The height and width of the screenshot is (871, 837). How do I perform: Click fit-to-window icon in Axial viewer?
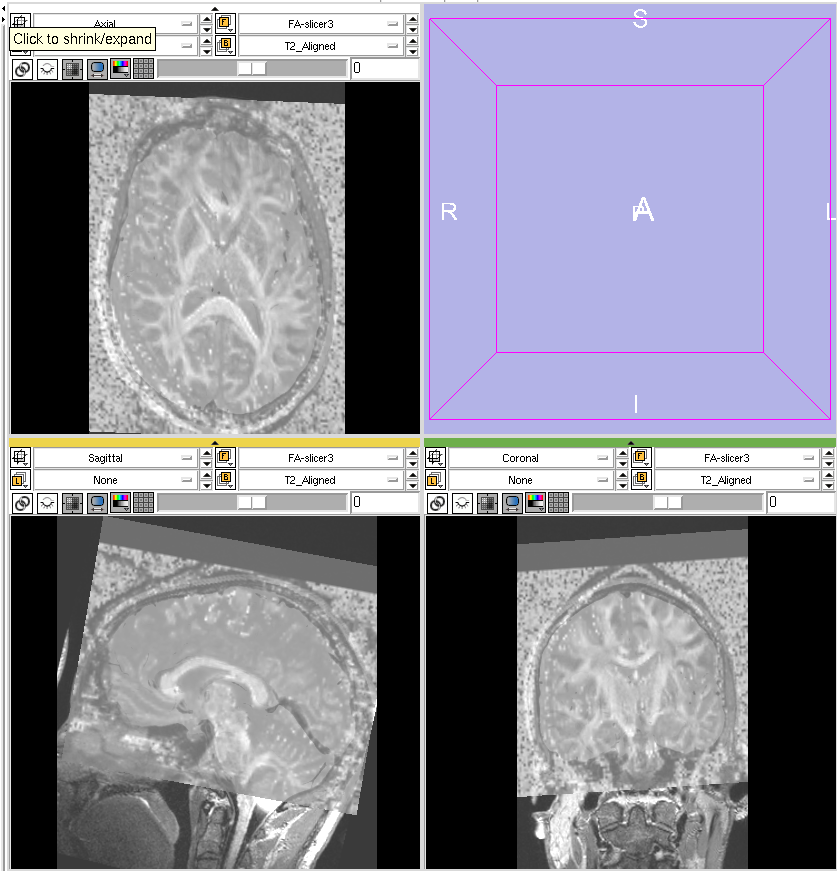click(x=71, y=69)
